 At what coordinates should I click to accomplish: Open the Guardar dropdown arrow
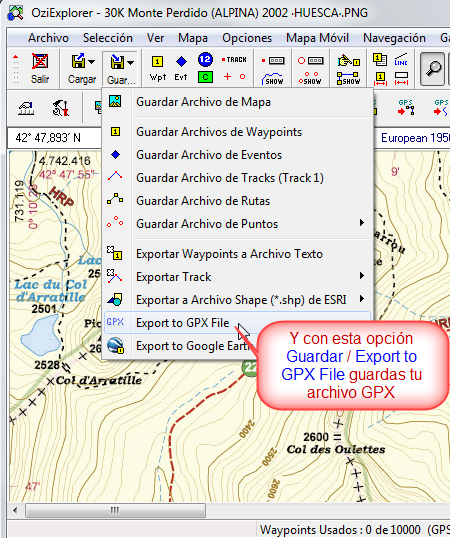click(x=131, y=62)
